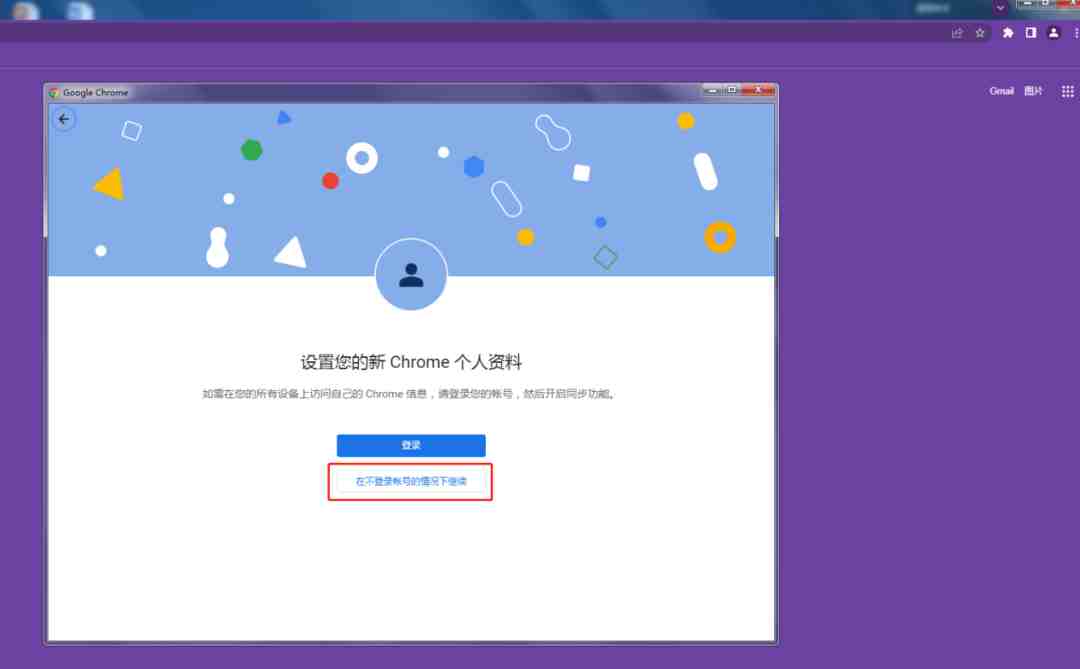Go back using the arrow in profile dialog
1080x669 pixels.
point(64,119)
